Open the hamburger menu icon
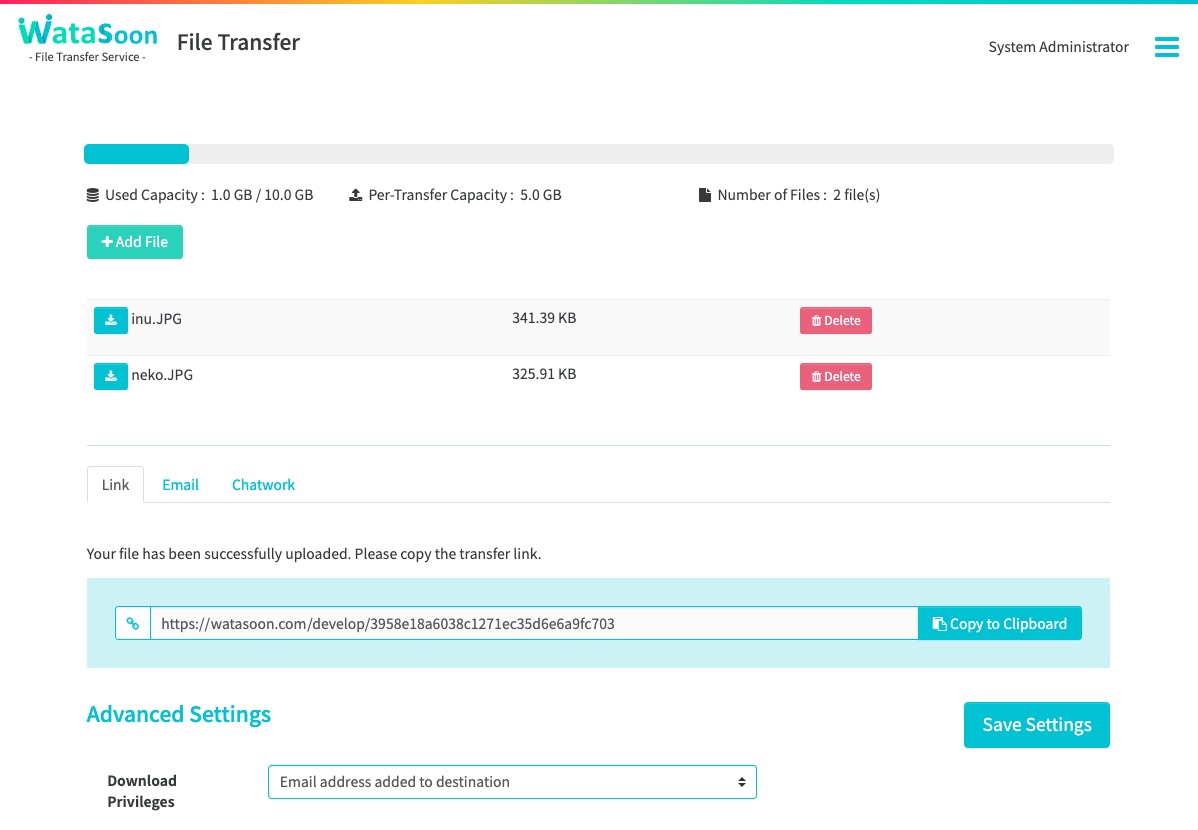The image size is (1198, 830). tap(1166, 47)
